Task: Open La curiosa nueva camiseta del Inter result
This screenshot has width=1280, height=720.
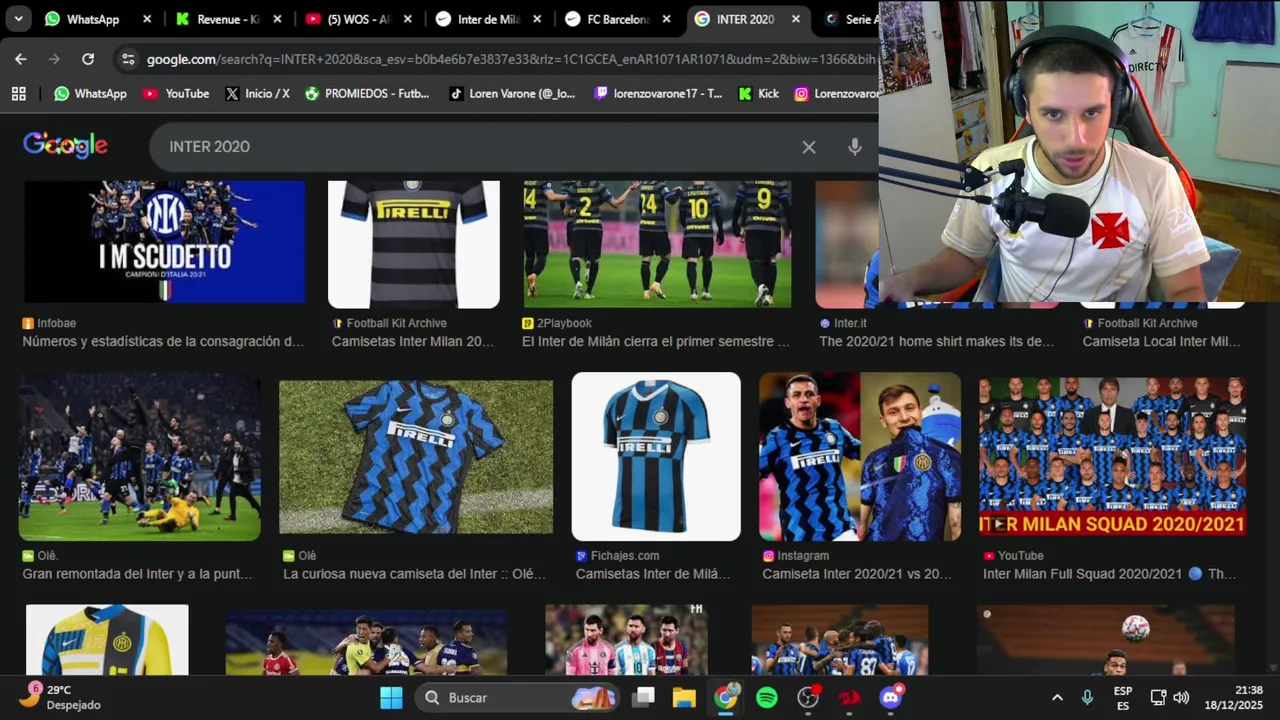Action: click(x=415, y=574)
